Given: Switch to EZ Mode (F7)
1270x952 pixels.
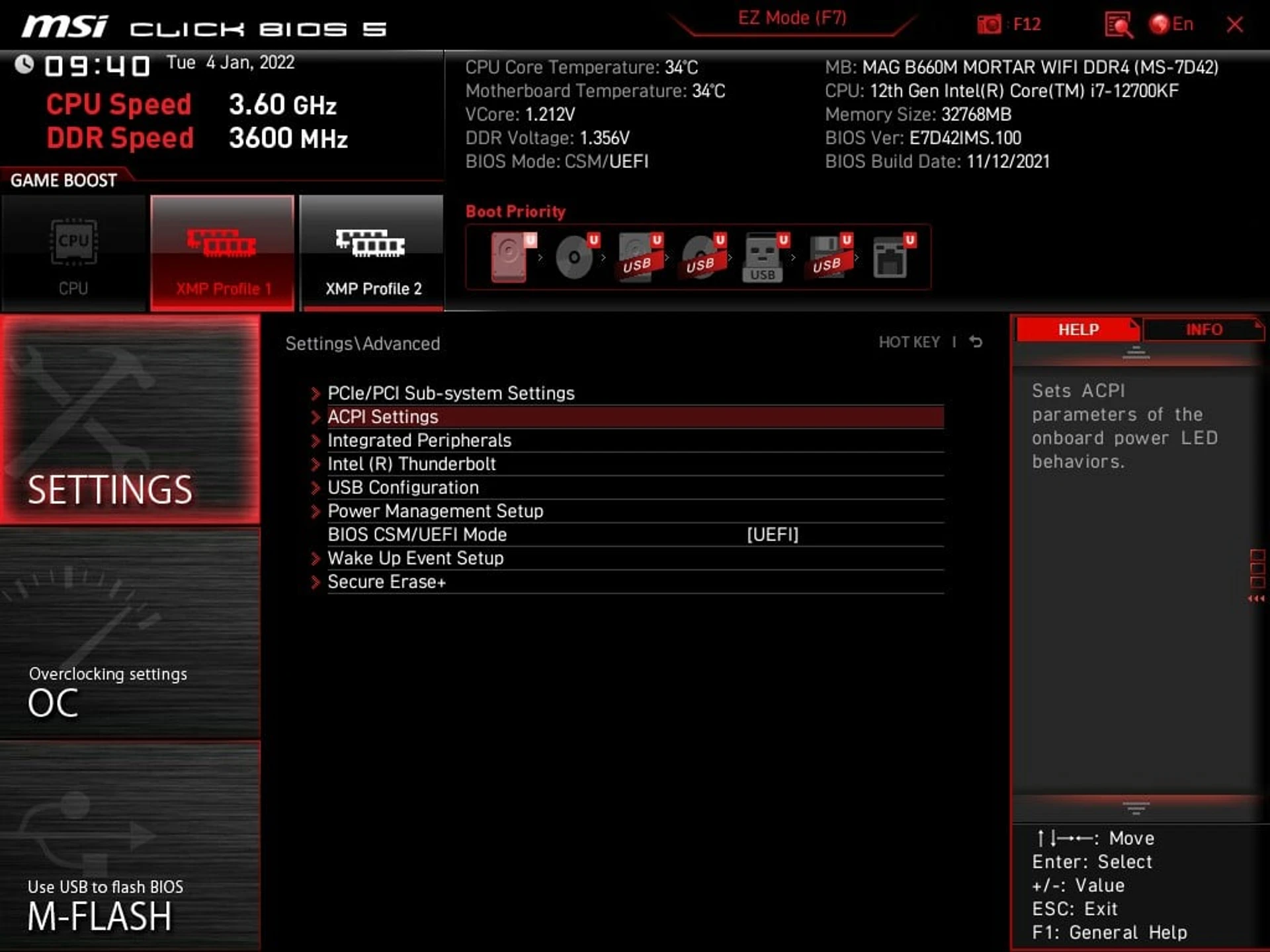Looking at the screenshot, I should 792,18.
